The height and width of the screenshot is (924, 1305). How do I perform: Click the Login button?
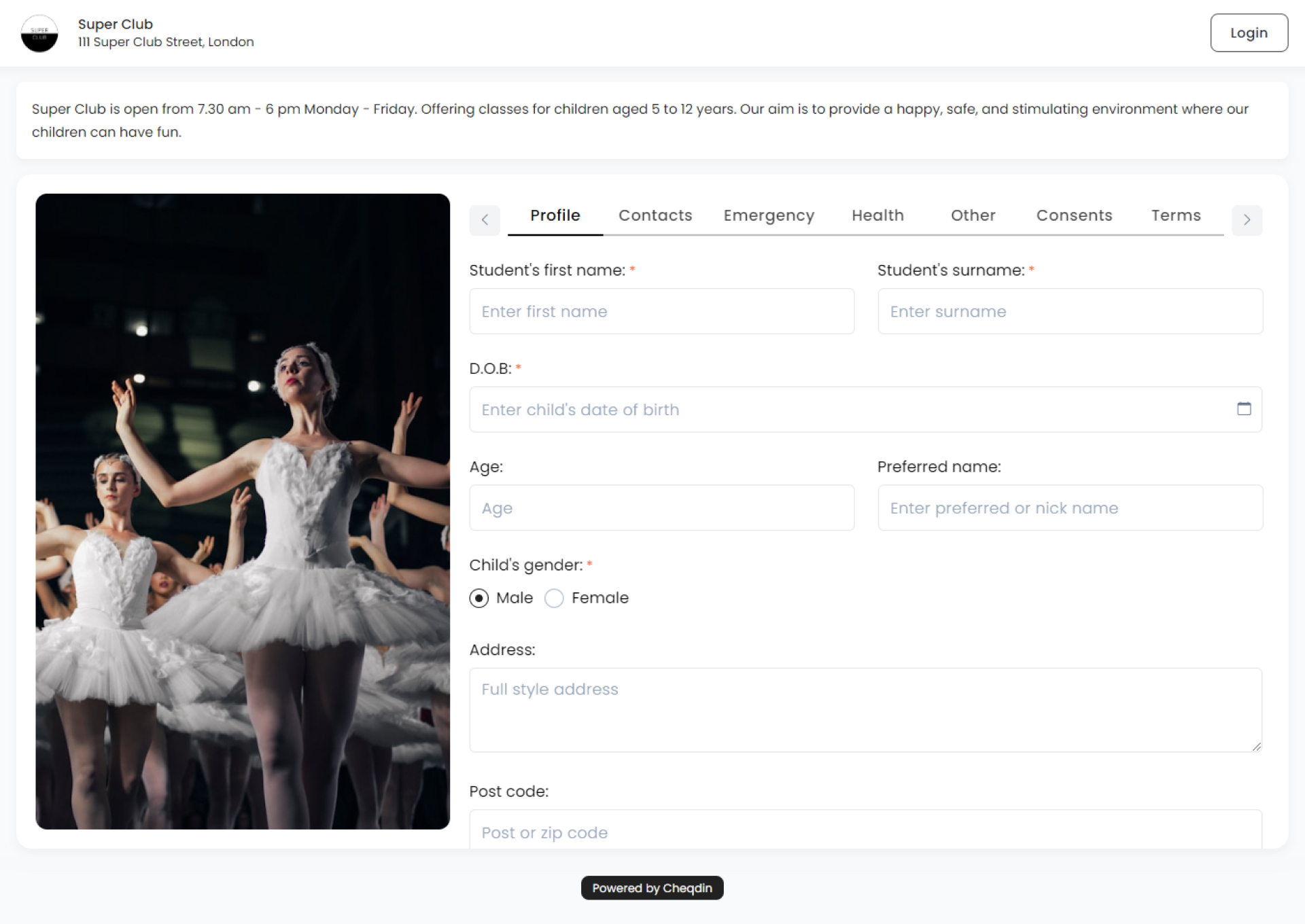tap(1249, 33)
